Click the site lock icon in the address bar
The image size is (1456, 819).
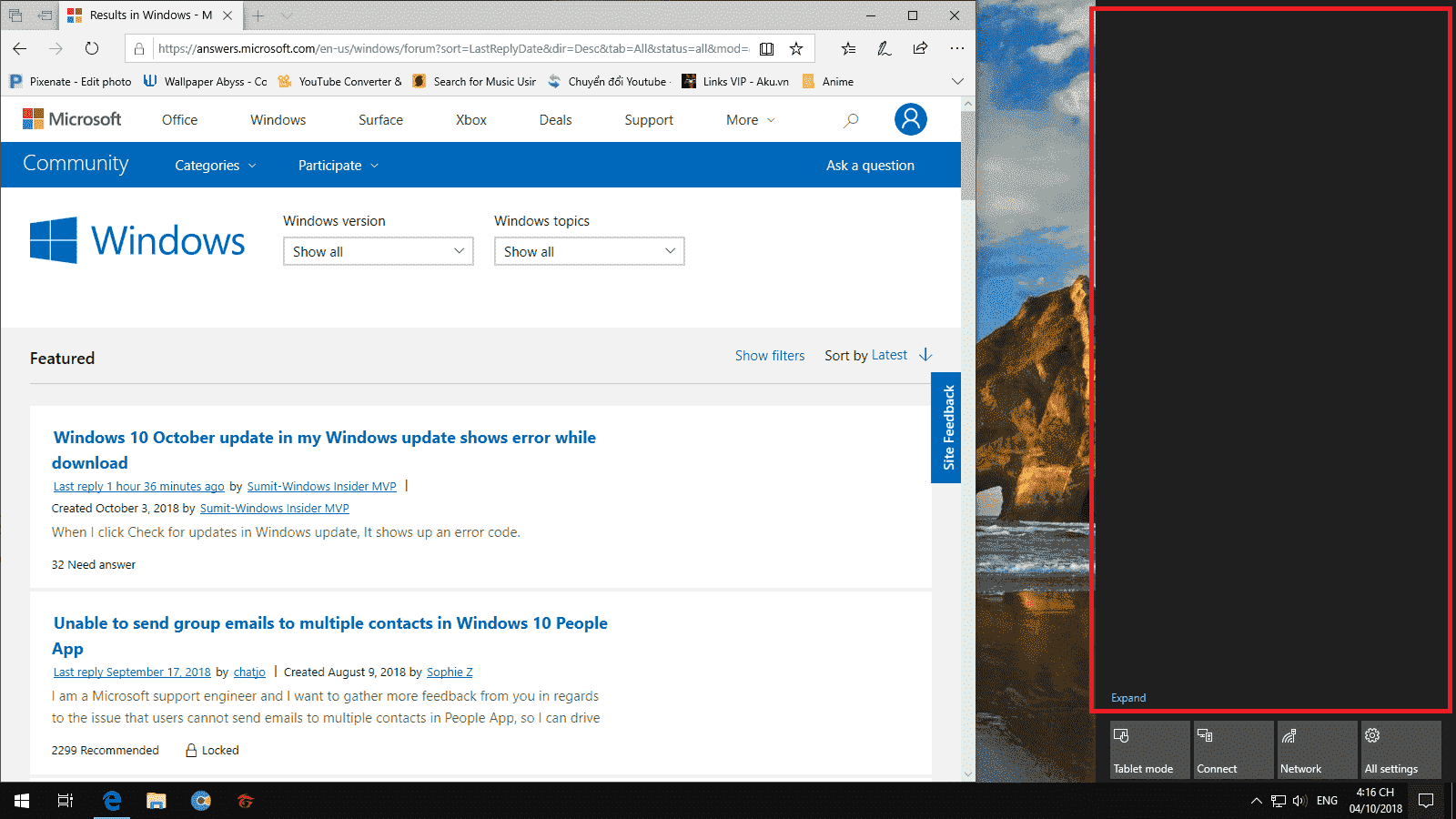pyautogui.click(x=139, y=48)
